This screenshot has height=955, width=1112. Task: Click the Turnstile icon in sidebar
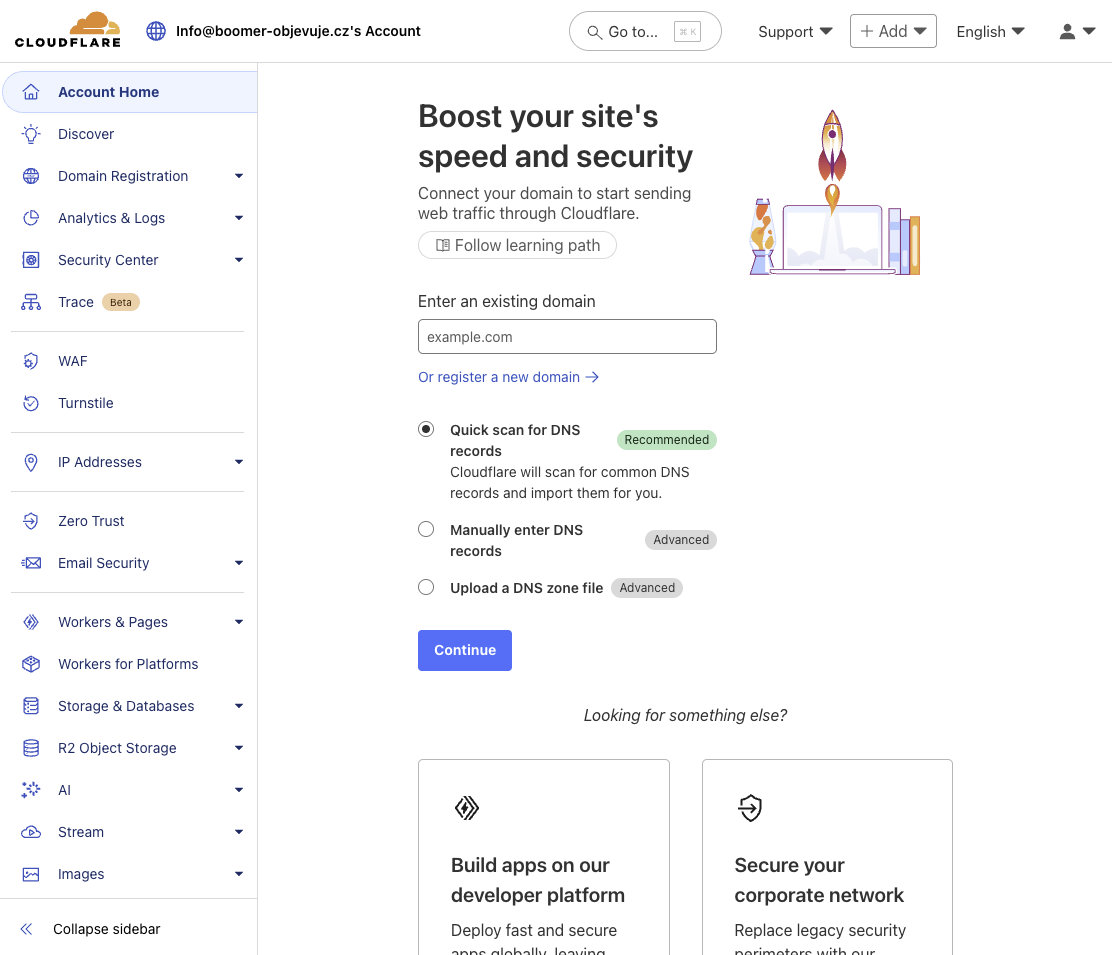tap(31, 403)
